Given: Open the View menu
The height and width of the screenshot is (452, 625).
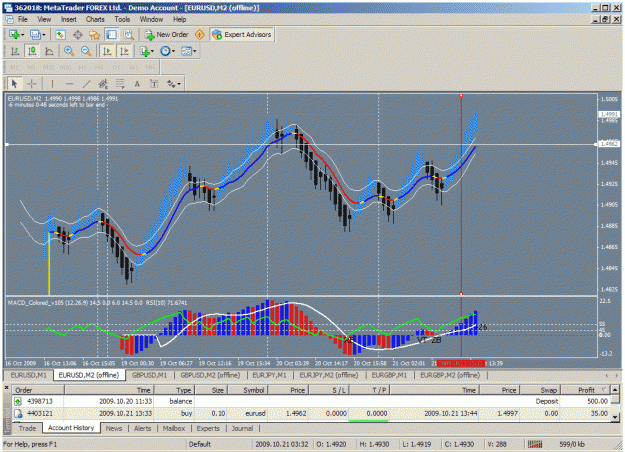Looking at the screenshot, I should (44, 19).
